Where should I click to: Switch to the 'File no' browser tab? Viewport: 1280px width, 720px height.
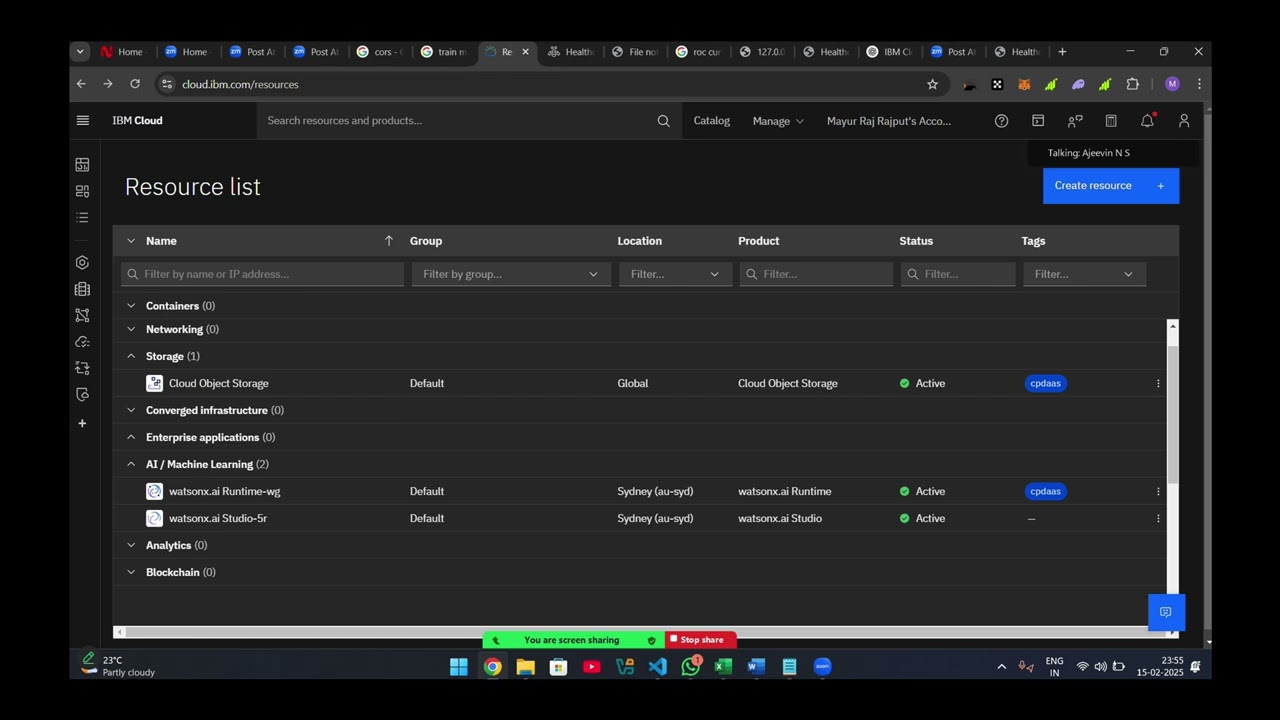(635, 52)
